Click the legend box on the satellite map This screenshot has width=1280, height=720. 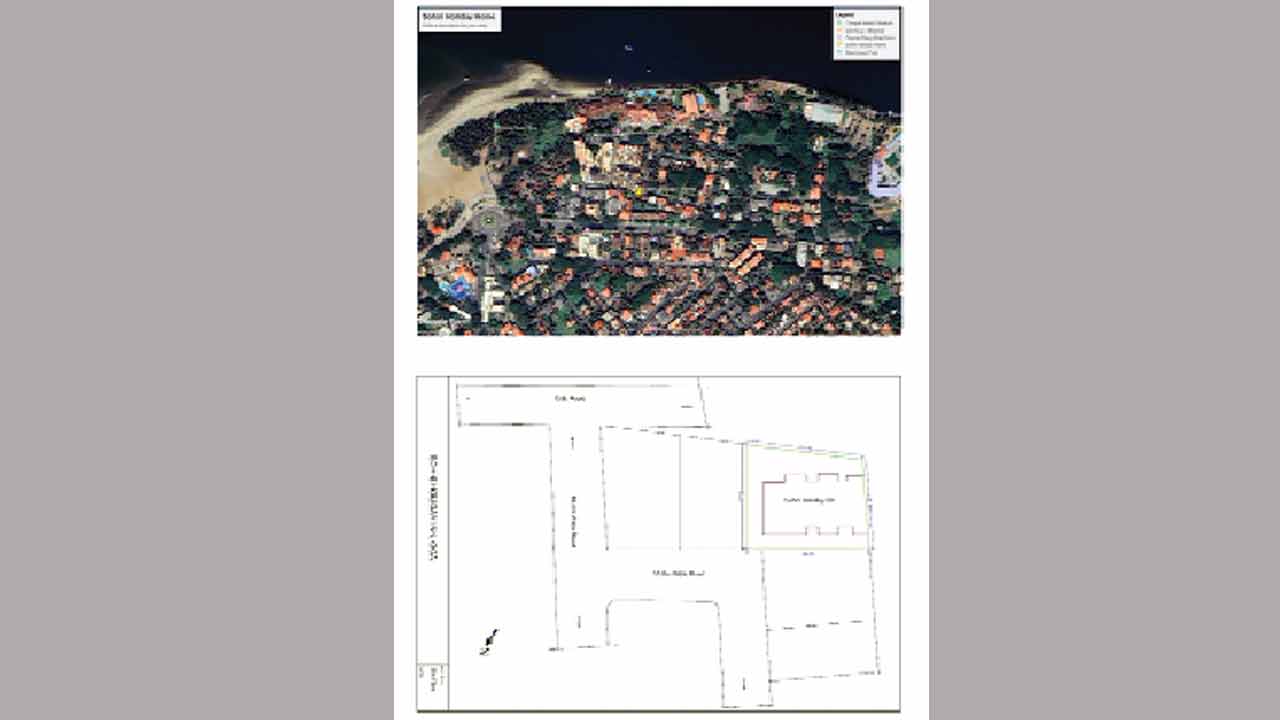[x=866, y=33]
